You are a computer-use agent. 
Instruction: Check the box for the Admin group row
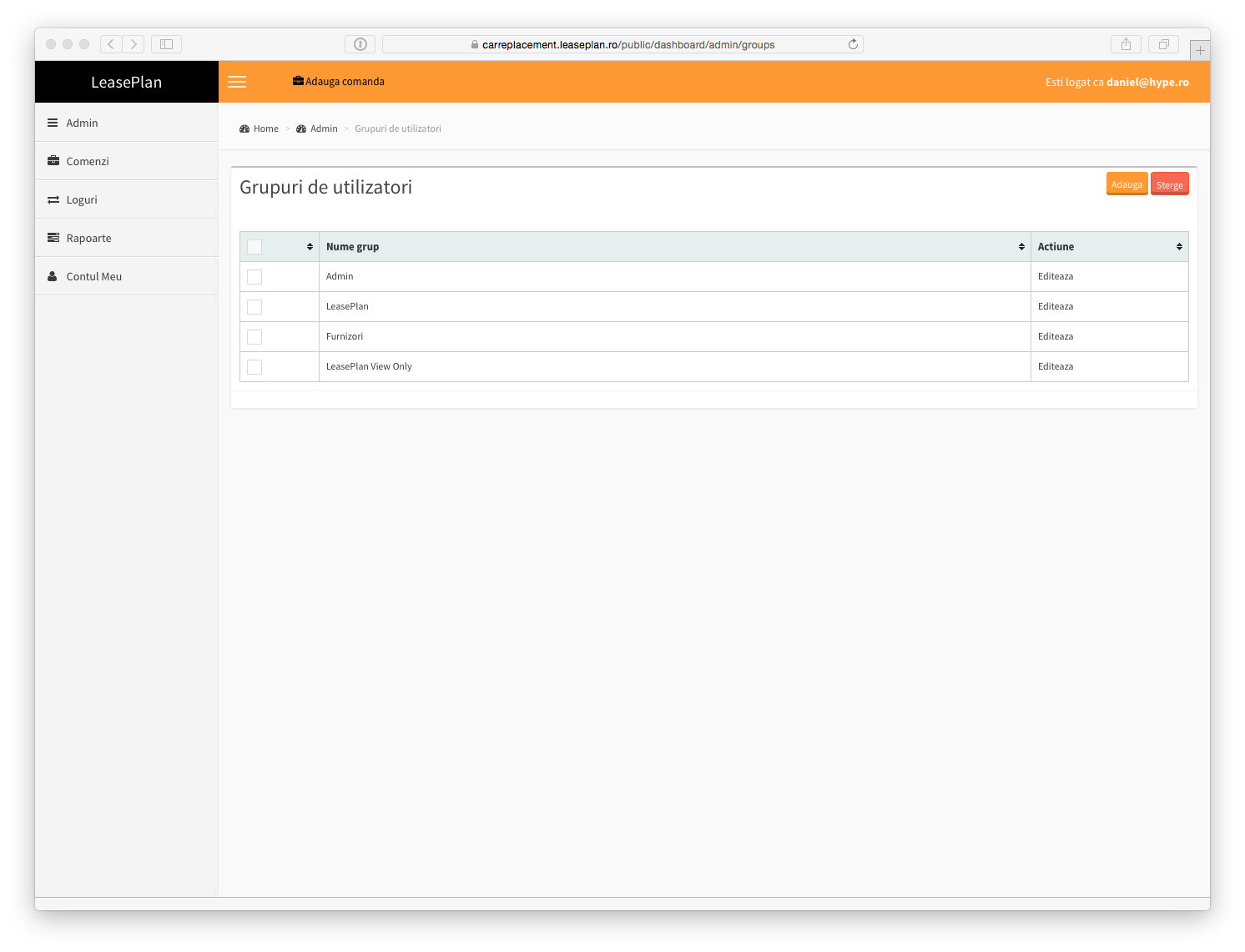(255, 277)
